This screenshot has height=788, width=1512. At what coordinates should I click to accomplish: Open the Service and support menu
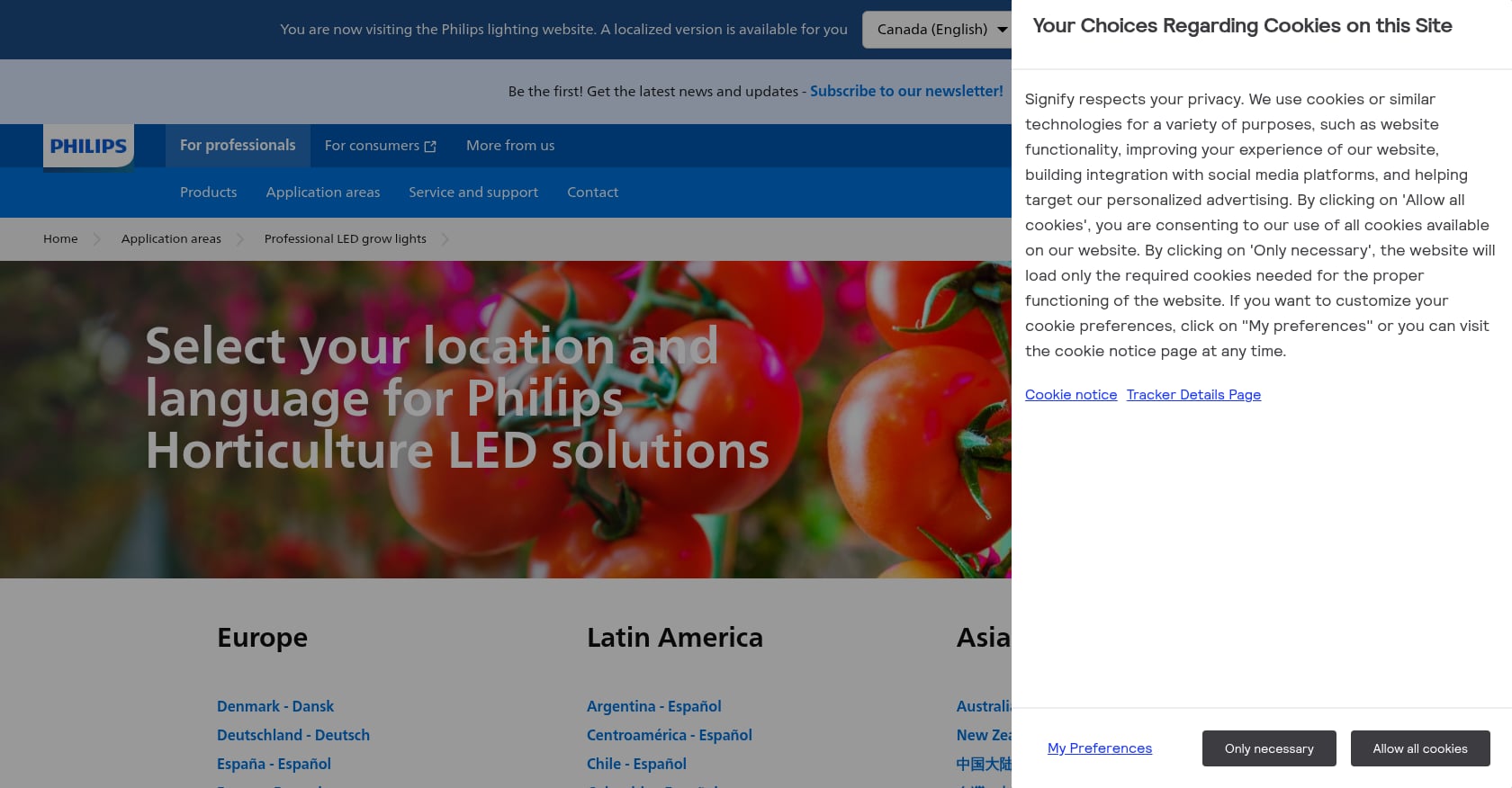(473, 193)
